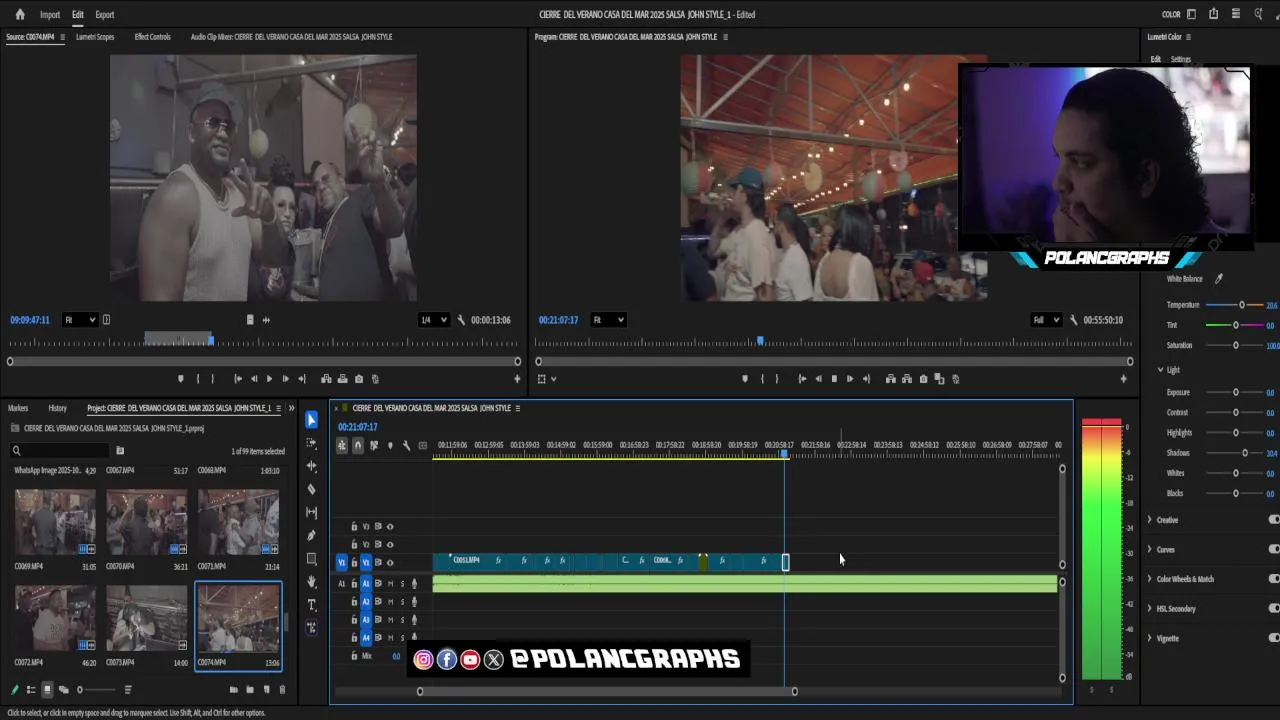Open the Import workspace tab

(50, 15)
